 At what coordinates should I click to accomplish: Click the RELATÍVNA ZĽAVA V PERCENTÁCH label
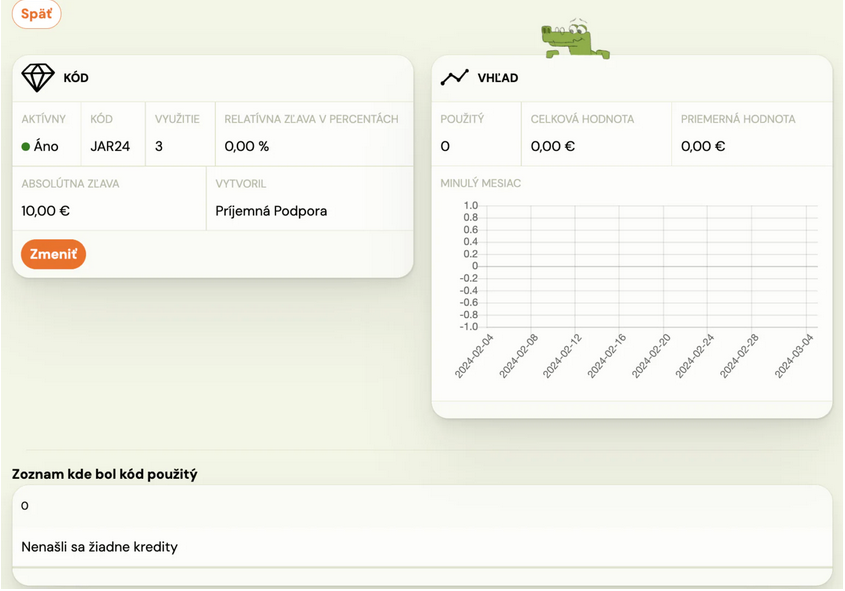[x=311, y=119]
